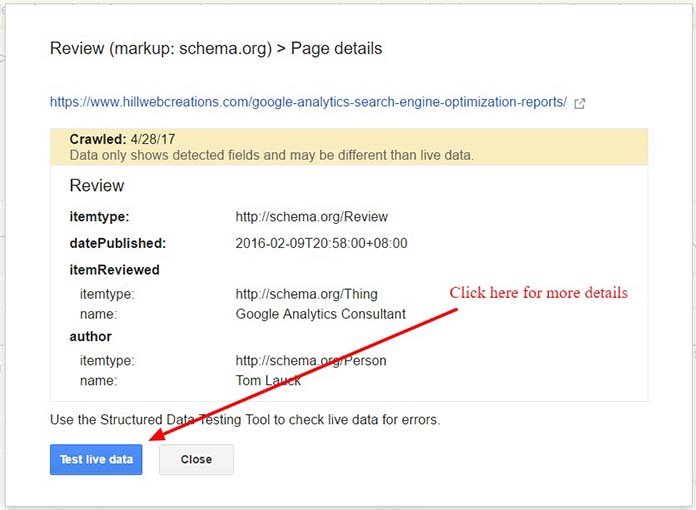Open the hillwebcreations.com page URL link
Screen dimensions: 696x510
(x=308, y=102)
